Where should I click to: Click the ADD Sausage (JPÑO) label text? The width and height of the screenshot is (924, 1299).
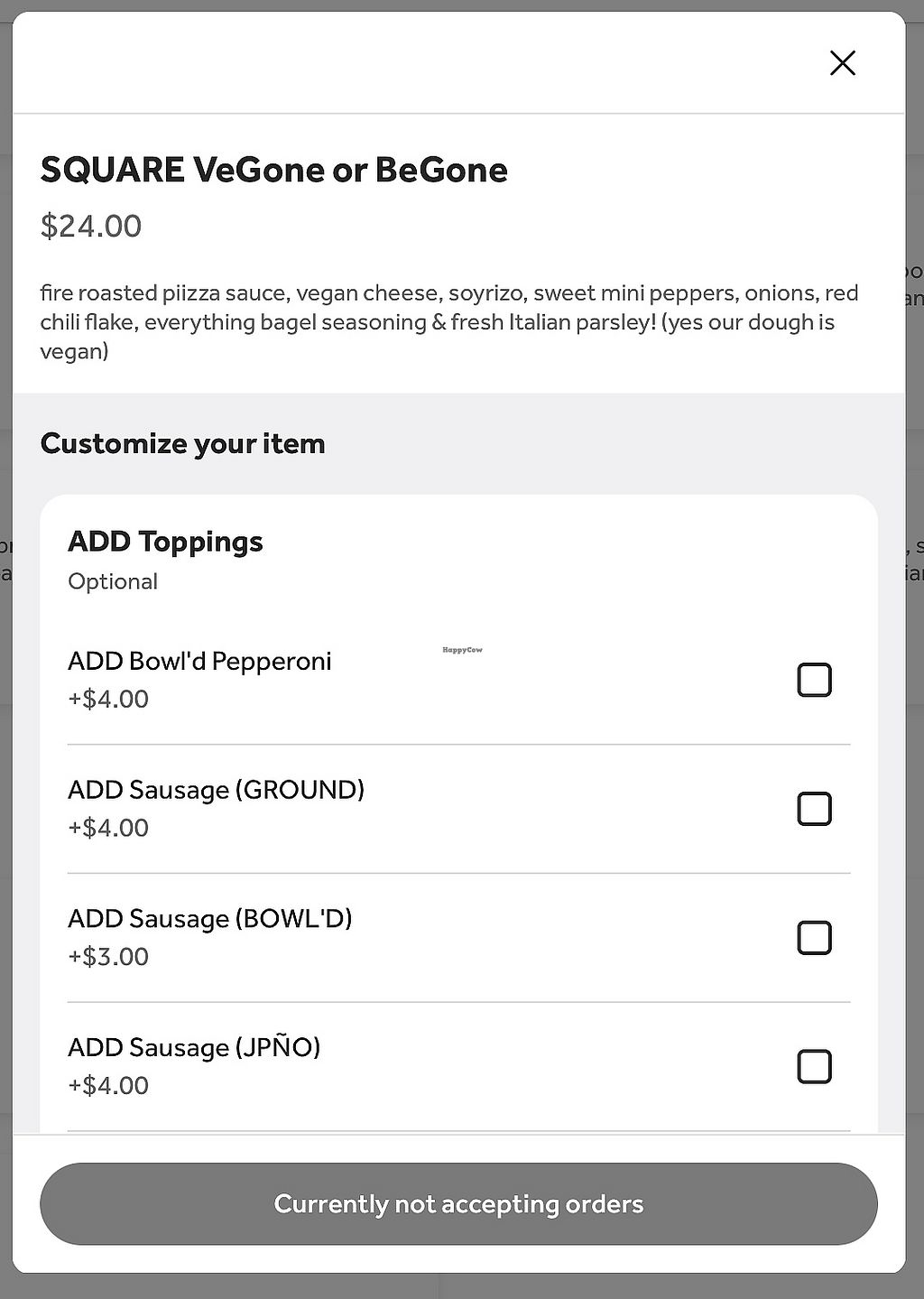click(194, 1048)
